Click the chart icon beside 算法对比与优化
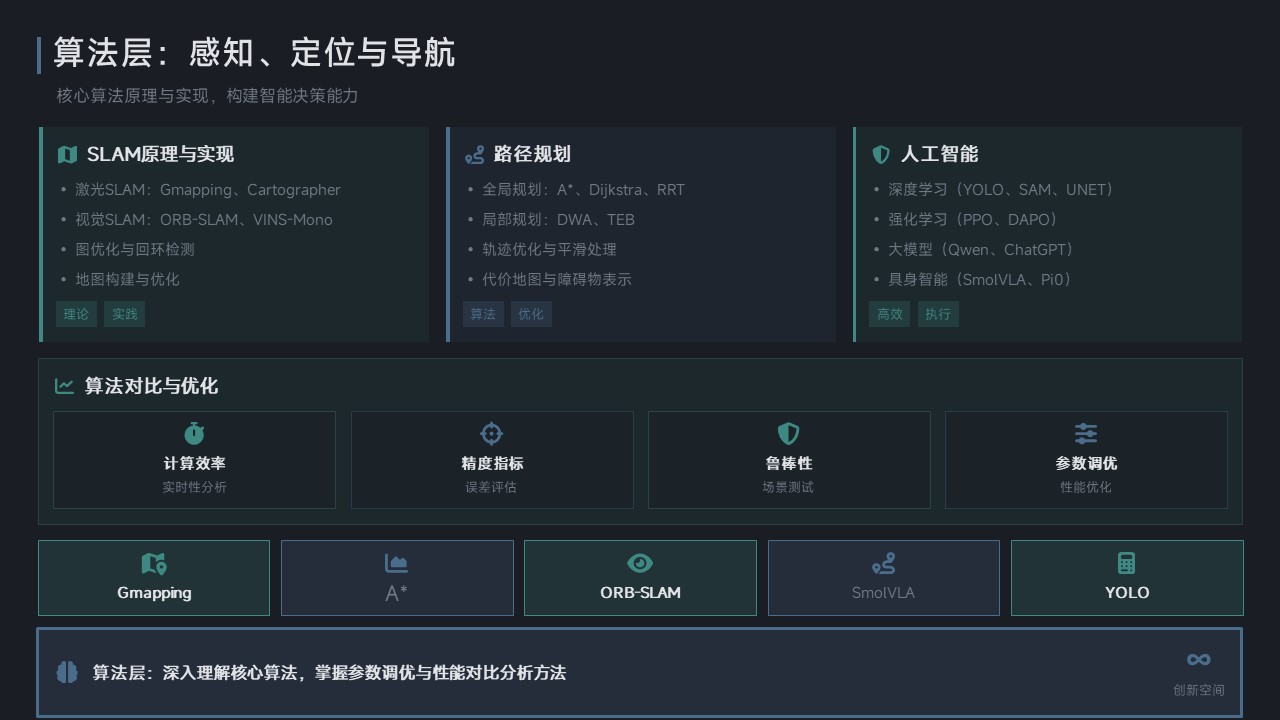1280x720 pixels. pos(64,386)
